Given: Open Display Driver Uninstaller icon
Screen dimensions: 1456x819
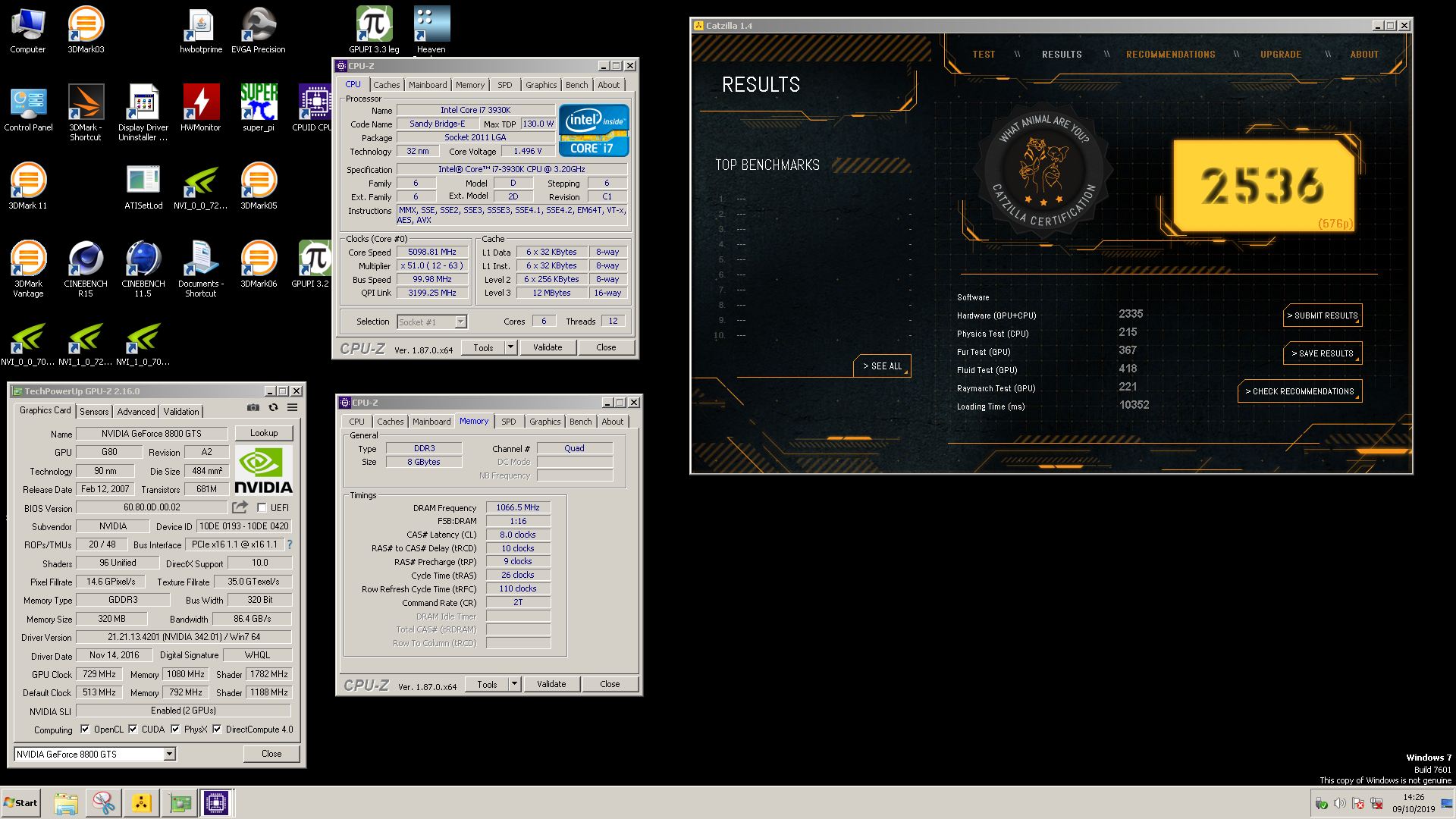Looking at the screenshot, I should [143, 113].
